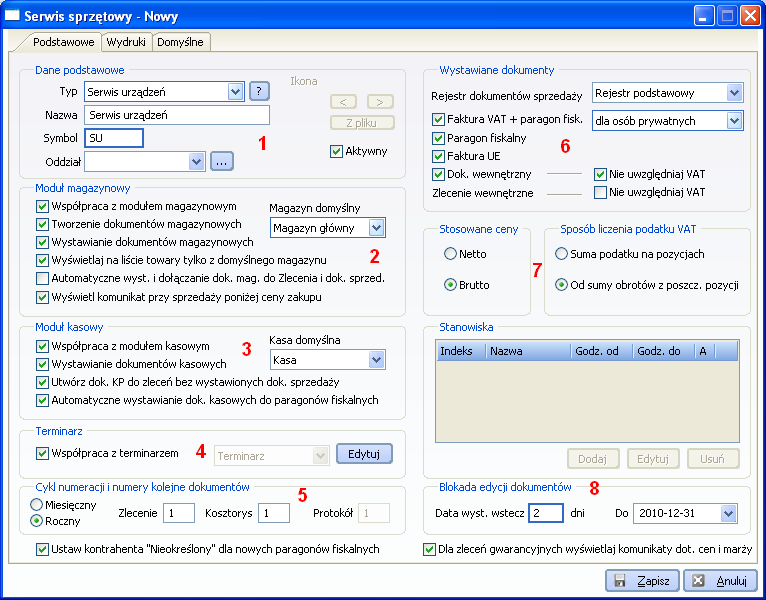Image resolution: width=766 pixels, height=600 pixels.
Task: Select Suma podatku na pozycjach
Action: (561, 254)
